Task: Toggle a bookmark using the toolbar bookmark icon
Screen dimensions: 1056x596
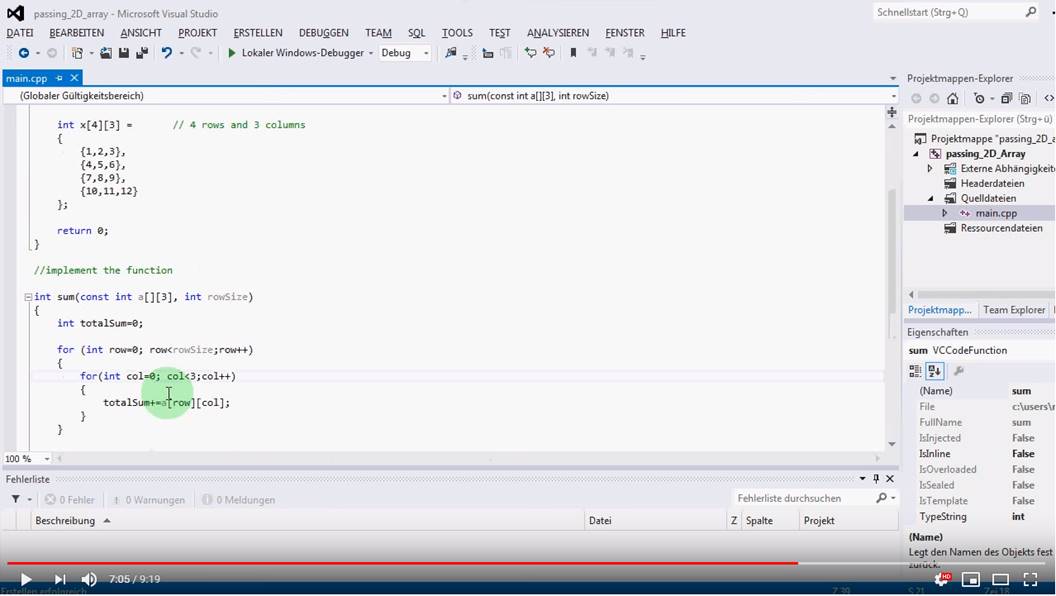Action: click(572, 53)
